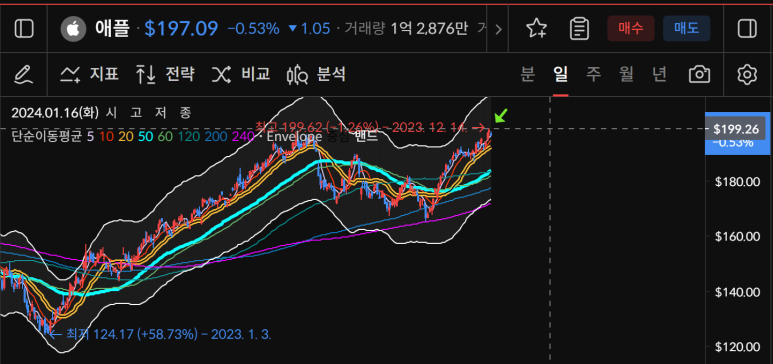The width and height of the screenshot is (773, 364).
Task: Click the 최고 199.62 high marker label
Action: (x=370, y=127)
